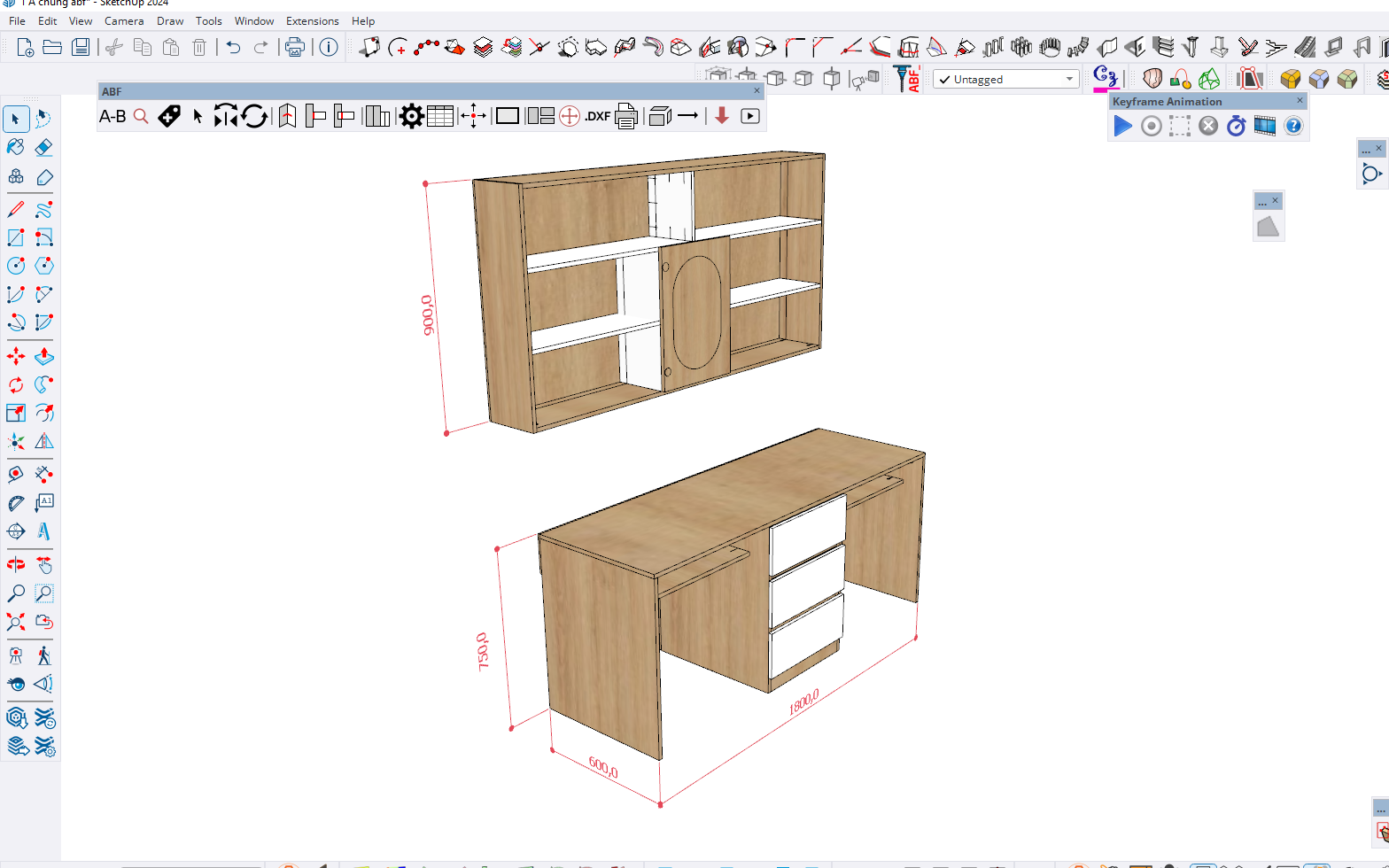Open the Camera menu

pyautogui.click(x=124, y=20)
